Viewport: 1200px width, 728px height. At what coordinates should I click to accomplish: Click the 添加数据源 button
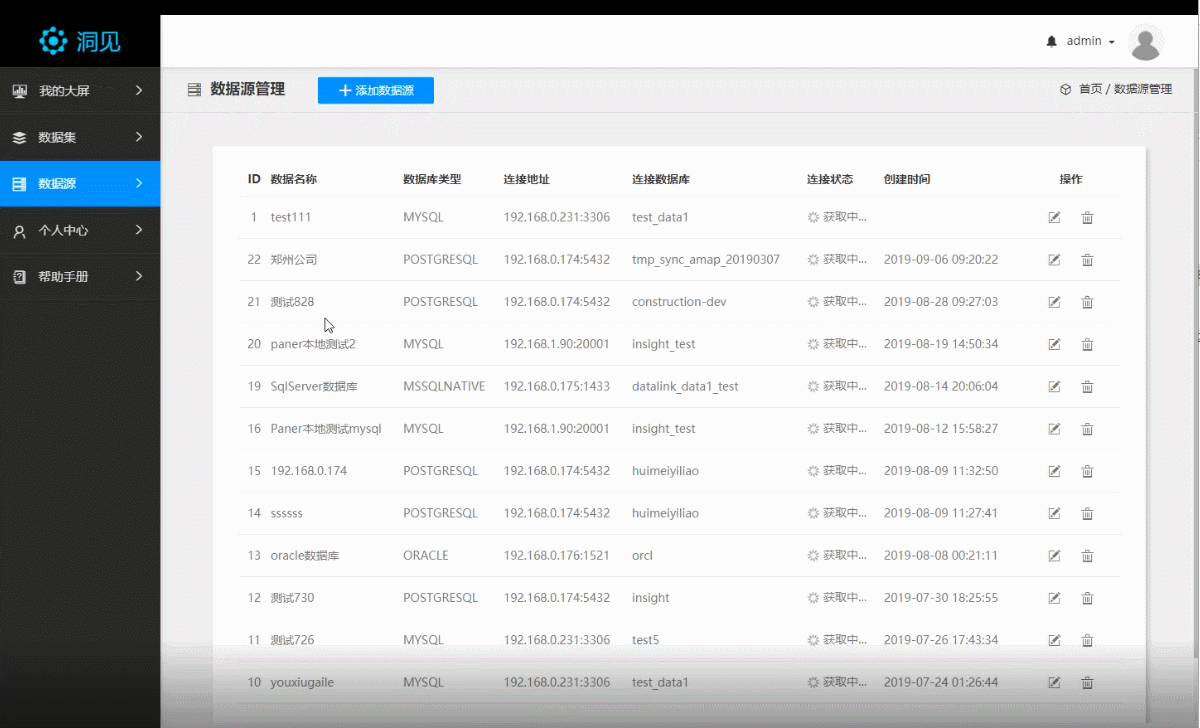click(x=376, y=90)
